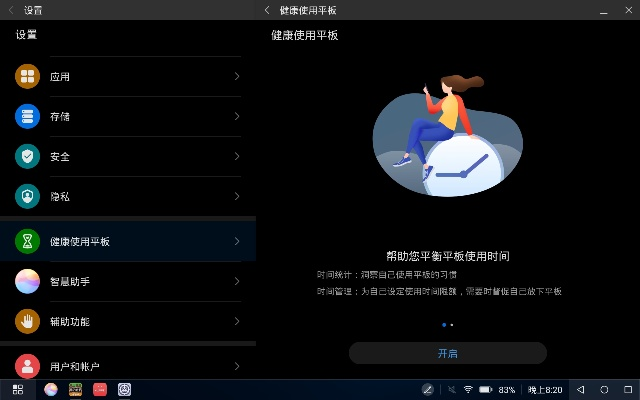Click the 晚上8:20 clock in the taskbar

point(545,389)
